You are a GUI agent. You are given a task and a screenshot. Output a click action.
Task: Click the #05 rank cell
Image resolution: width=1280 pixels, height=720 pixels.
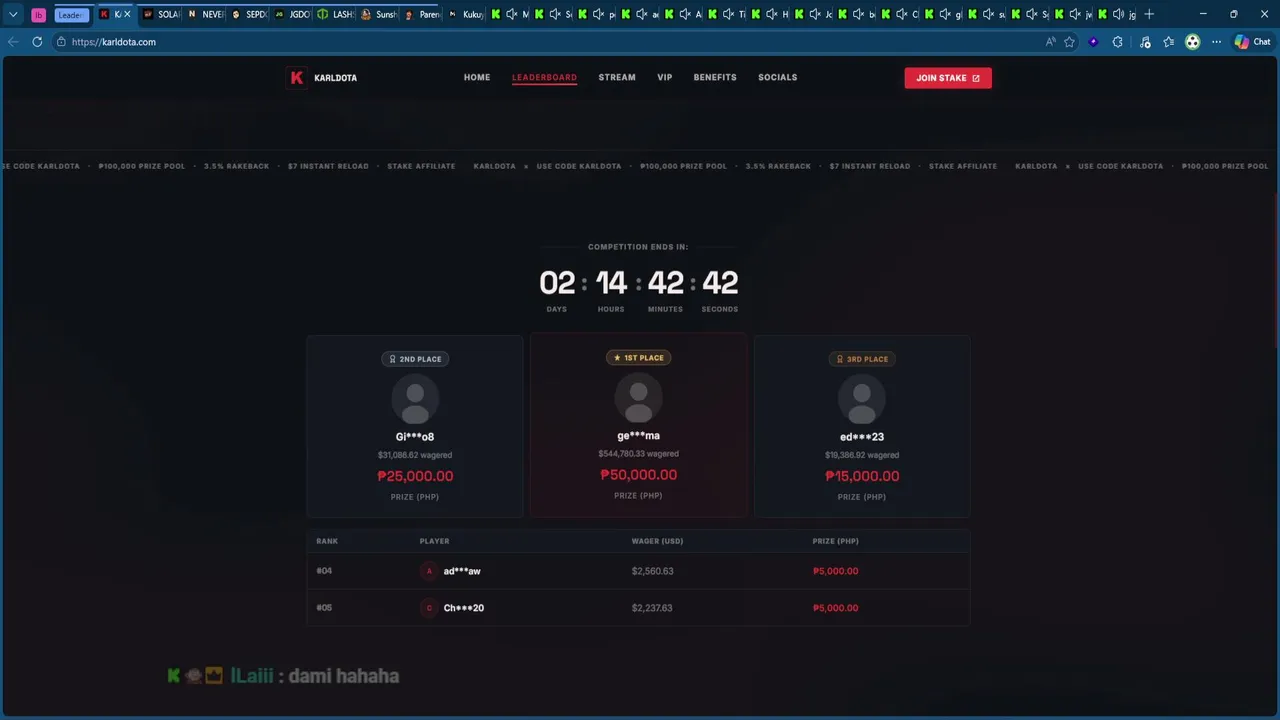(324, 608)
